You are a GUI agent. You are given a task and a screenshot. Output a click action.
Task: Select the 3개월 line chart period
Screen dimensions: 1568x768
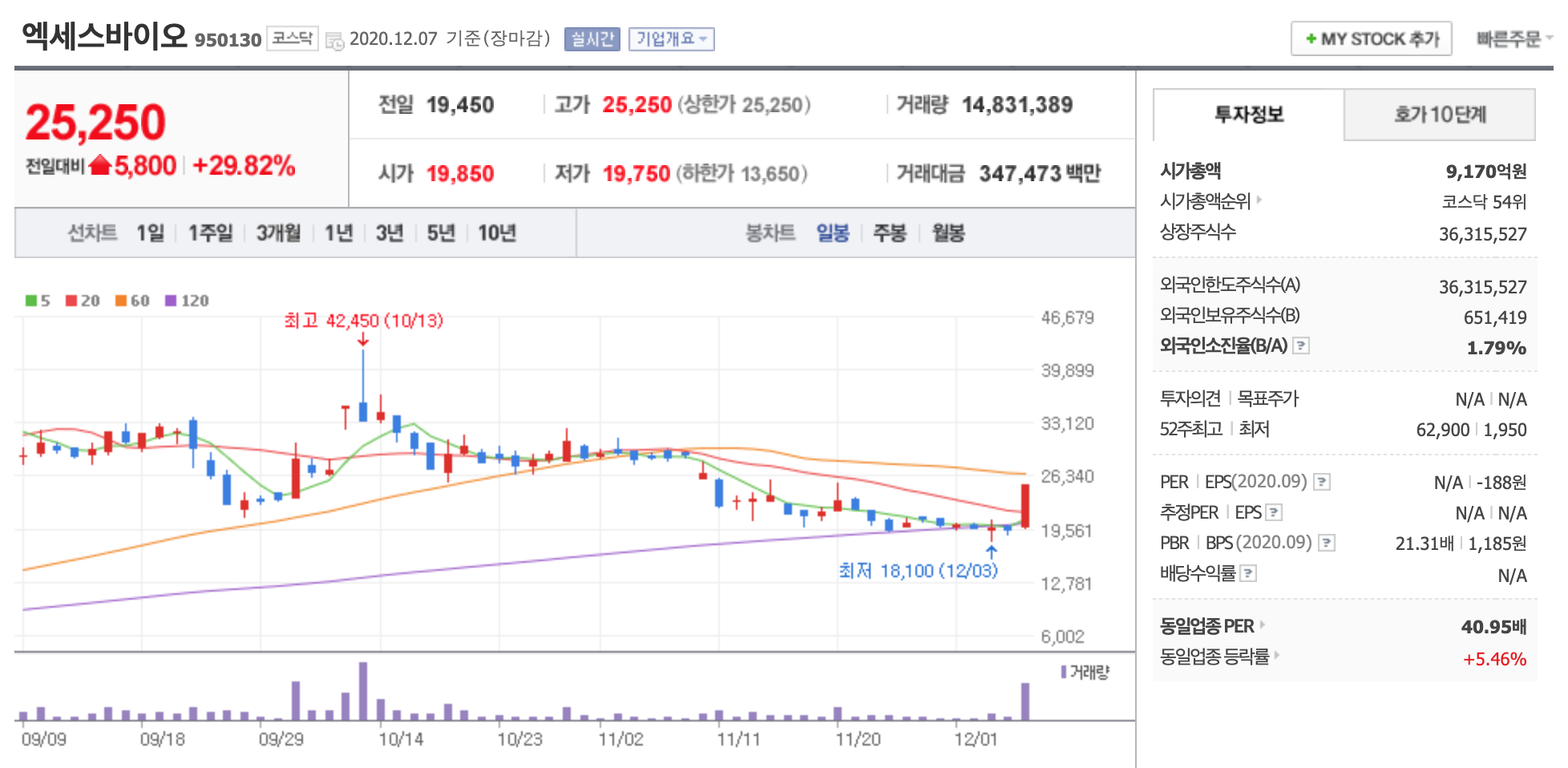pos(278,232)
